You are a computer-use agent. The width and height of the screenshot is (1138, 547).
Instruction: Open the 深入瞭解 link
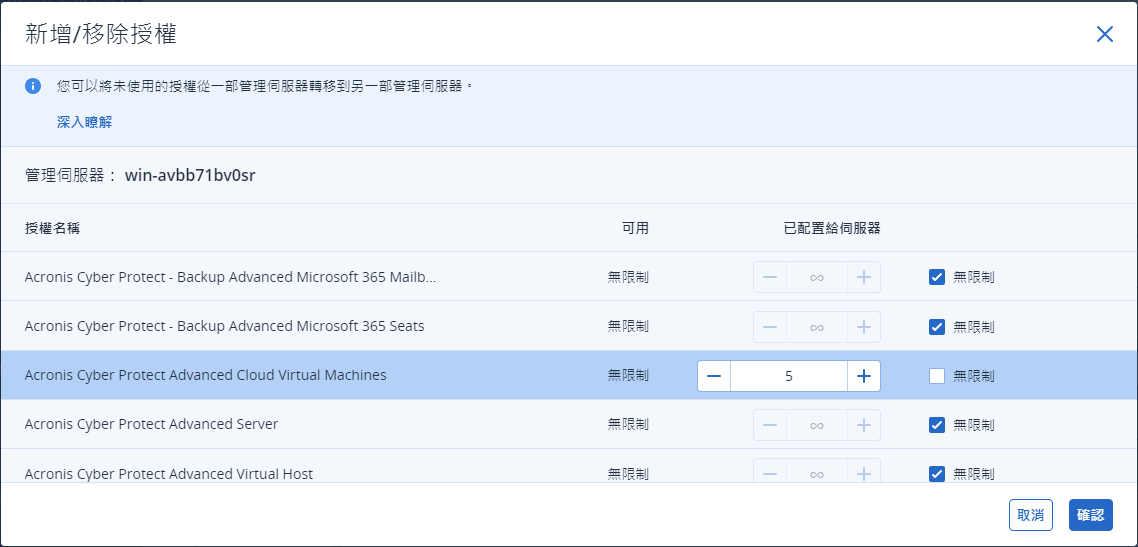tap(84, 122)
